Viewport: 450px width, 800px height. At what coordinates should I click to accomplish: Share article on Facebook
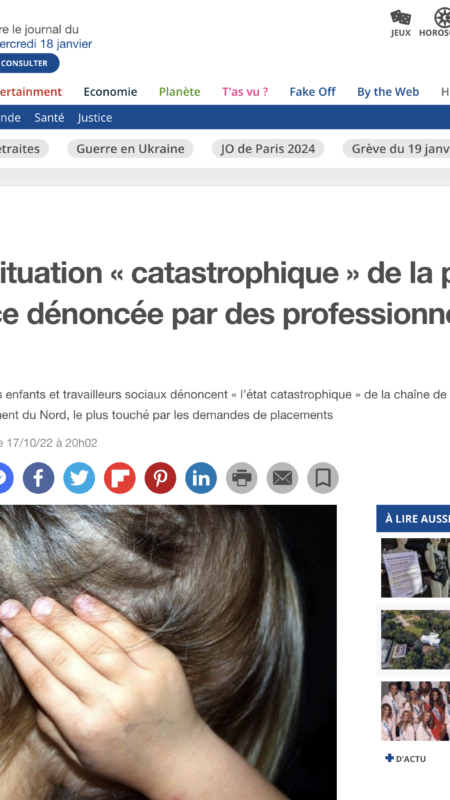coord(38,478)
